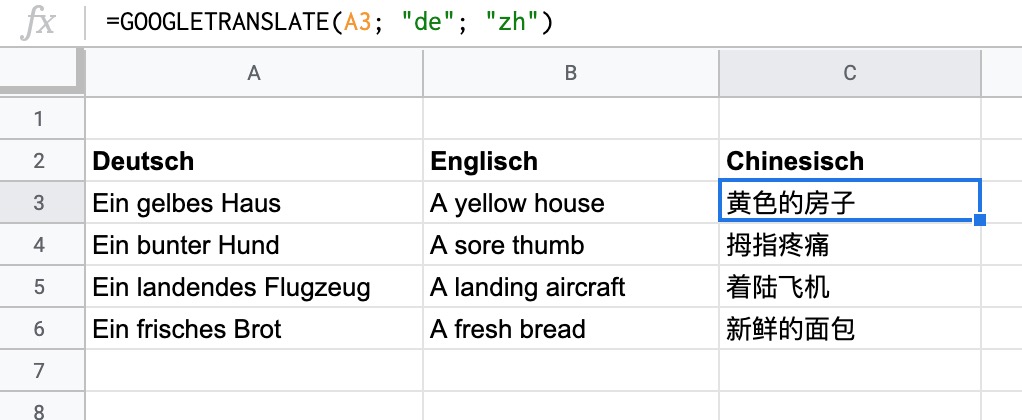This screenshot has width=1022, height=420.
Task: Select cell containing 新鲜的面包
Action: pos(850,328)
